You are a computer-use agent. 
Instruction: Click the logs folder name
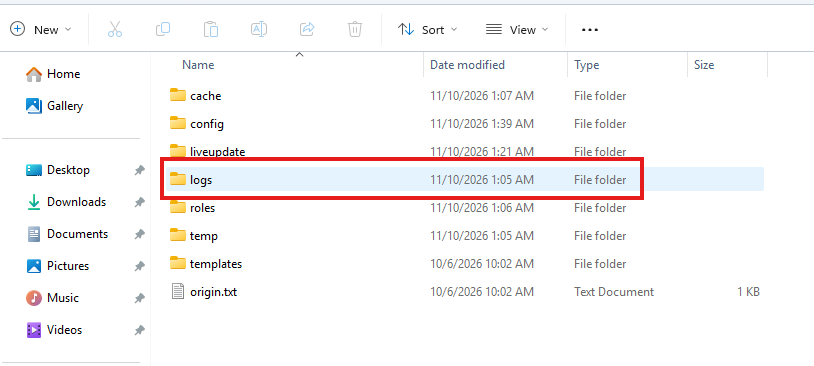point(201,180)
